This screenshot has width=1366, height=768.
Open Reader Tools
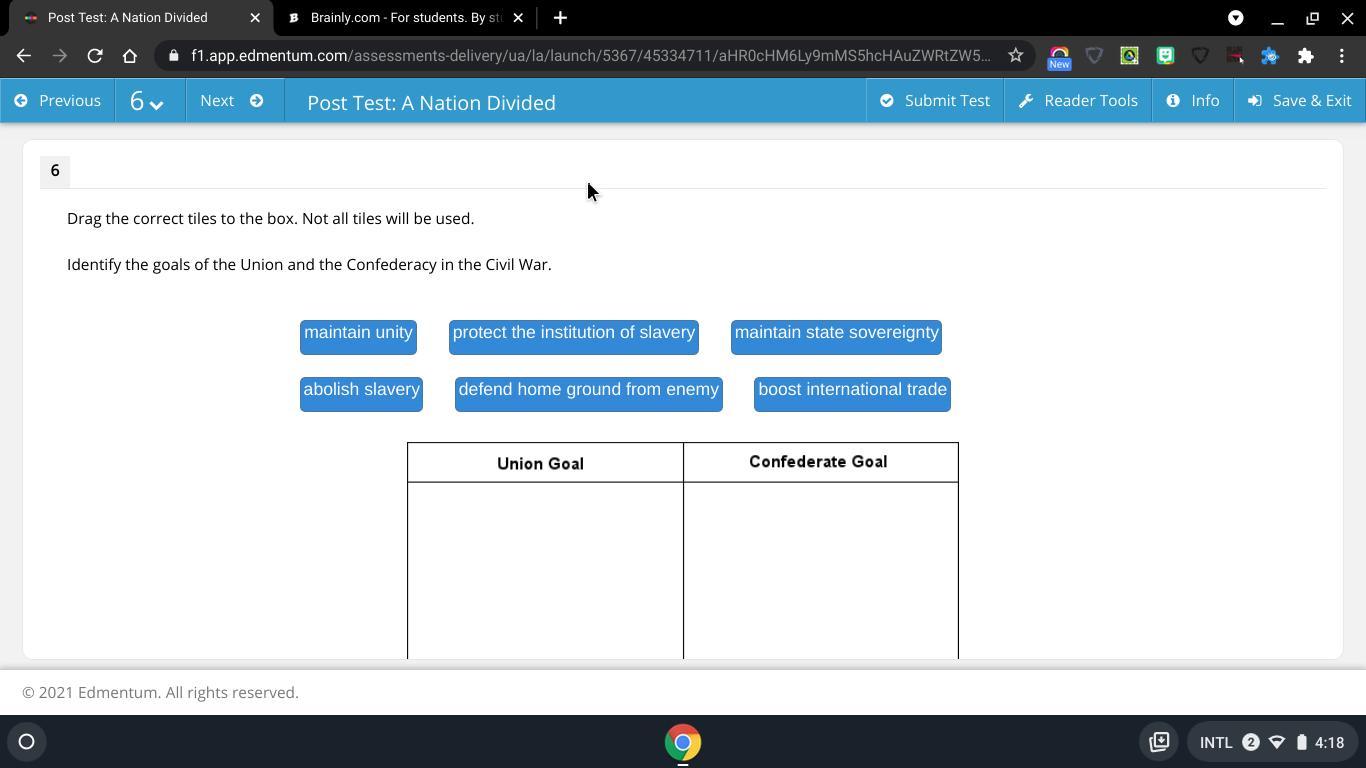[1078, 101]
